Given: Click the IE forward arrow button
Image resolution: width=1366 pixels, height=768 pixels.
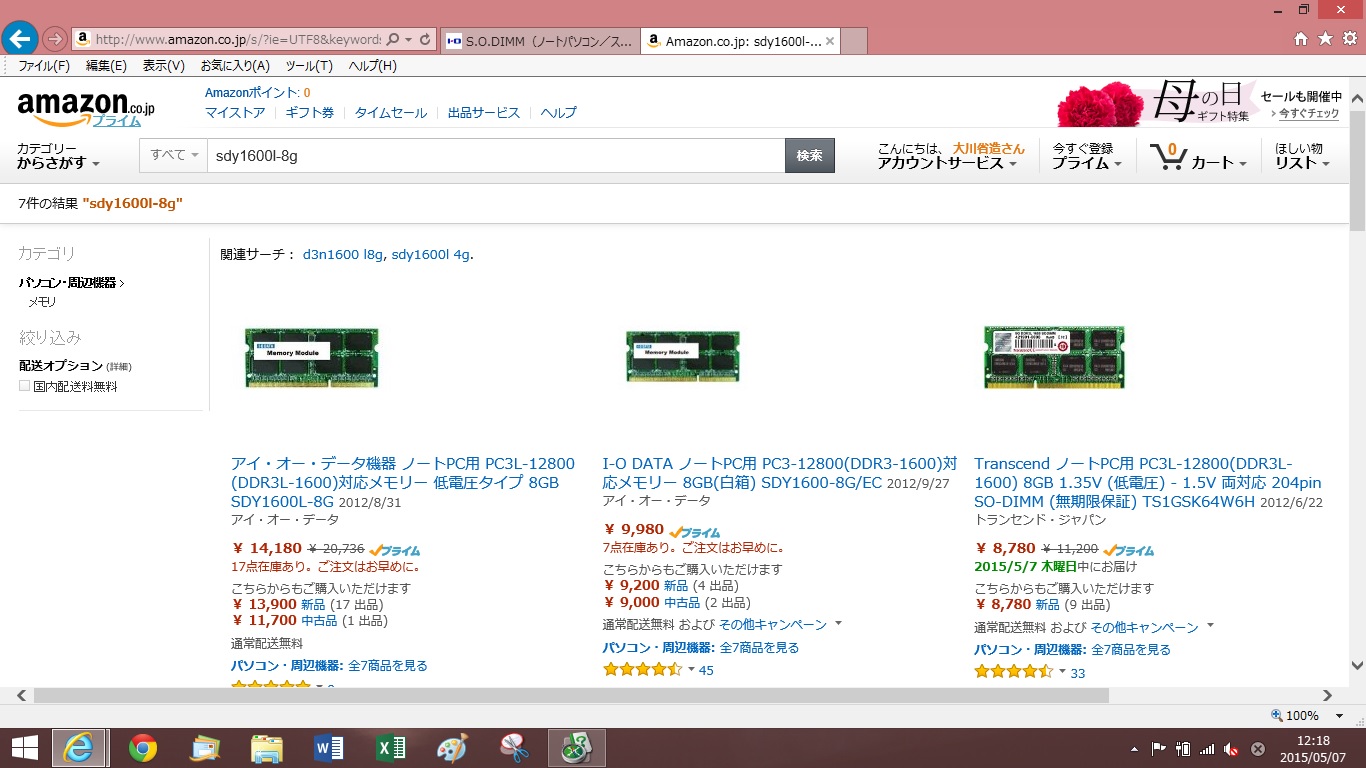Looking at the screenshot, I should tap(54, 40).
